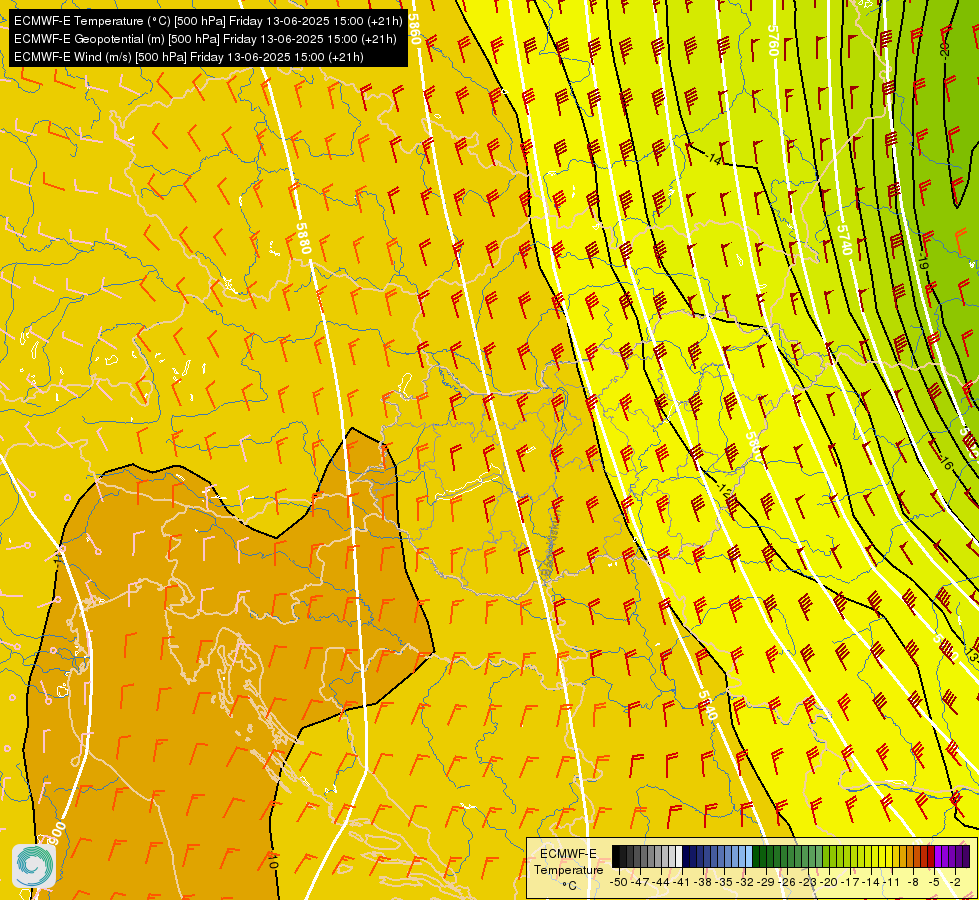Select the 'ECMWF-E Wind (m/s) [500 hPa]' title line

(189, 57)
